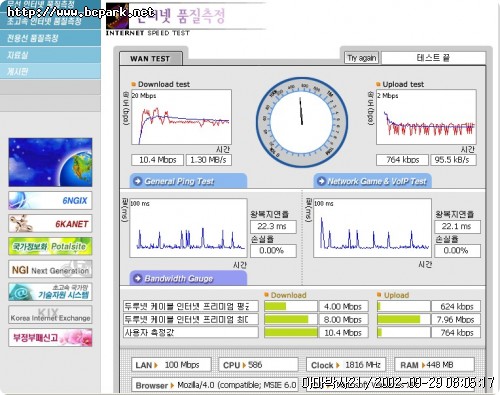Open the NGI Next Generation banner
The height and width of the screenshot is (395, 500).
[50, 269]
